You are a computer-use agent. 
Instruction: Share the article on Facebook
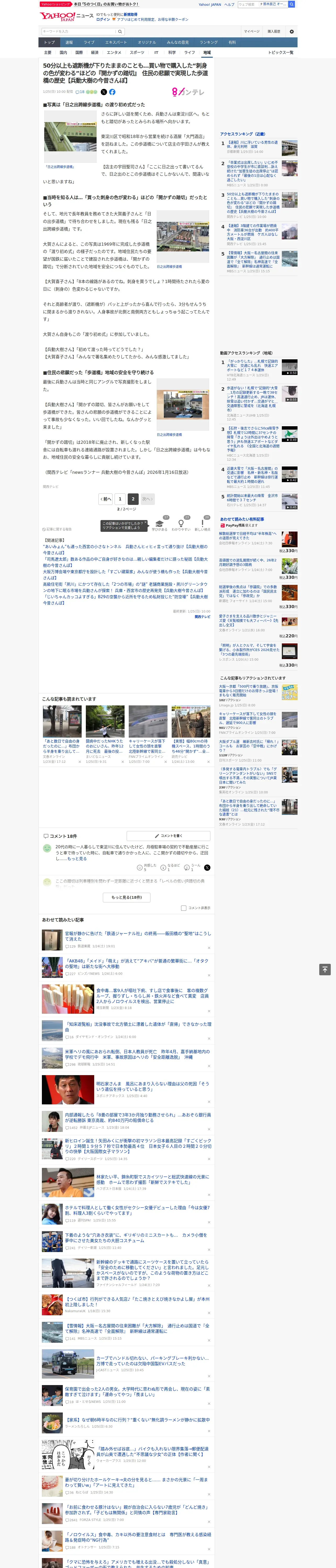click(112, 92)
